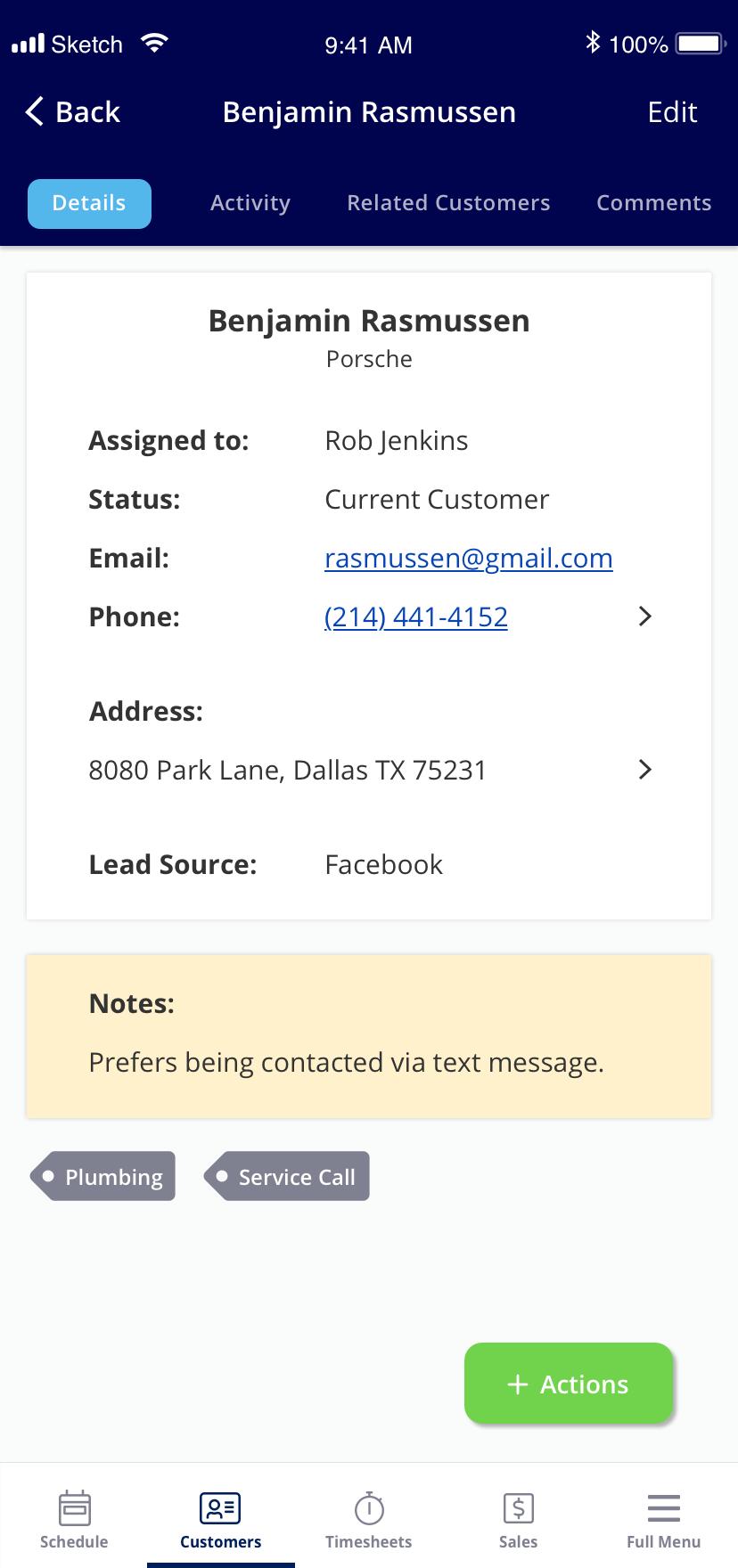This screenshot has height=1568, width=738.
Task: Tap the Edit button
Action: tap(672, 112)
